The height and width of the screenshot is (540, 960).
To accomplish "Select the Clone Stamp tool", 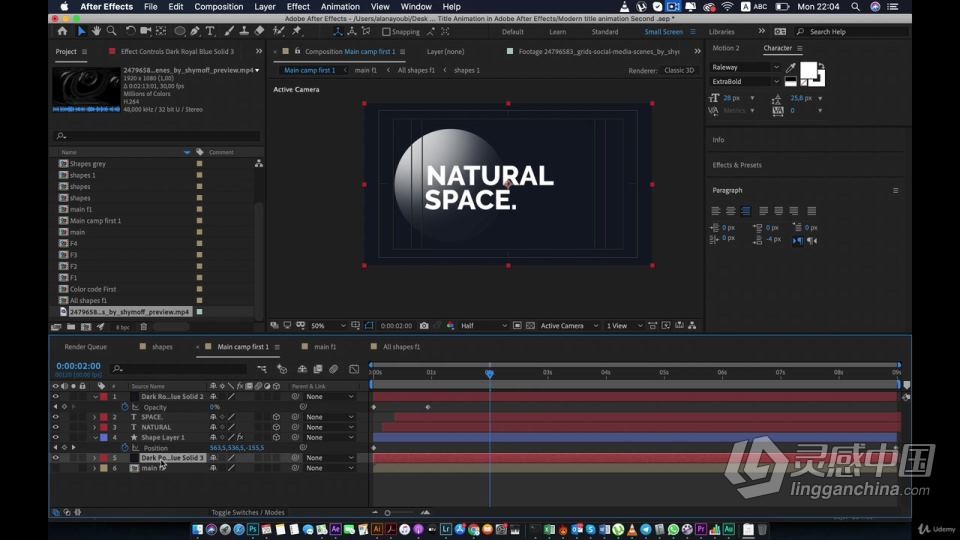I will pyautogui.click(x=244, y=31).
